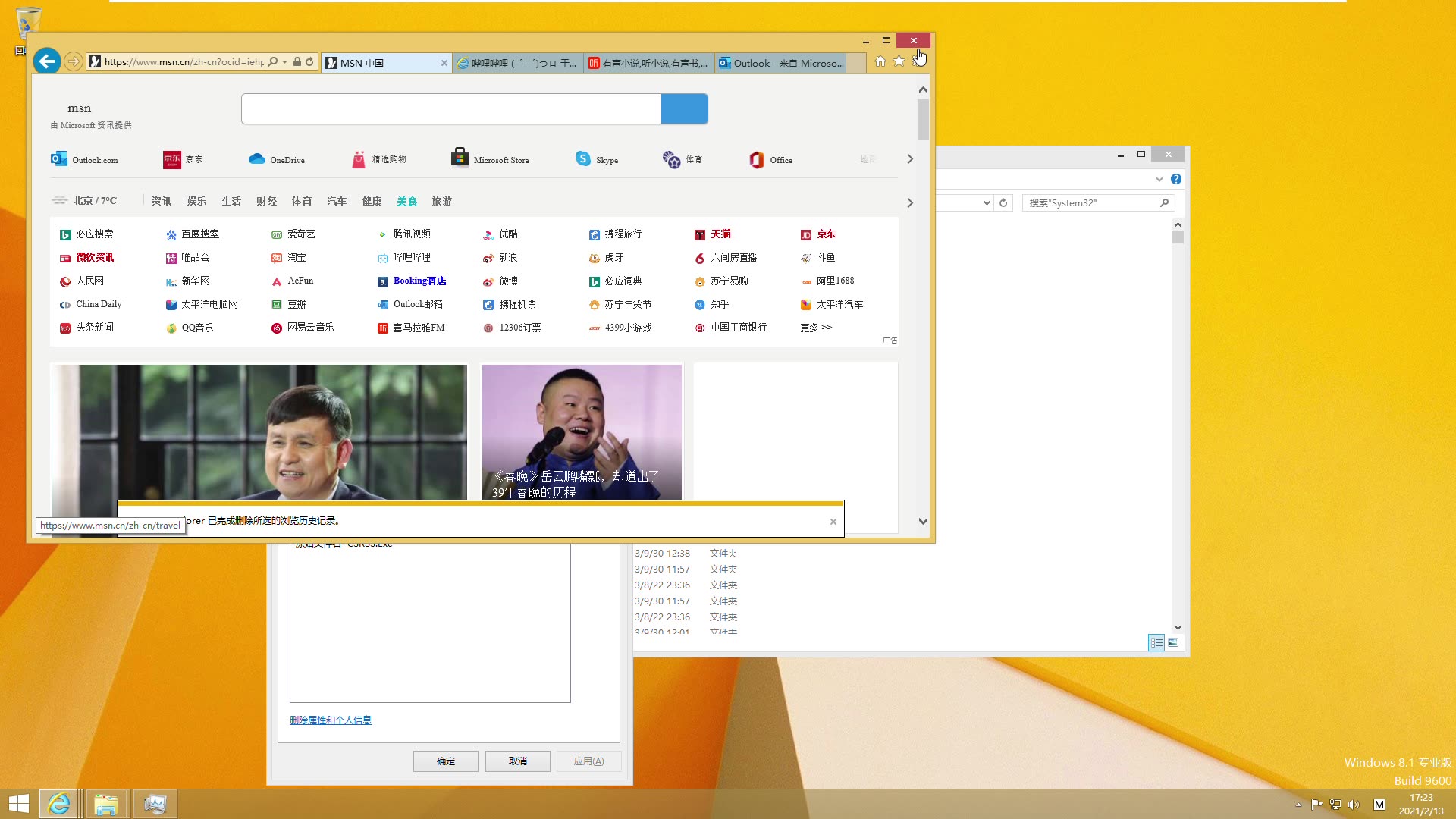The image size is (1456, 819).
Task: Open the 资讯 category
Action: point(162,201)
